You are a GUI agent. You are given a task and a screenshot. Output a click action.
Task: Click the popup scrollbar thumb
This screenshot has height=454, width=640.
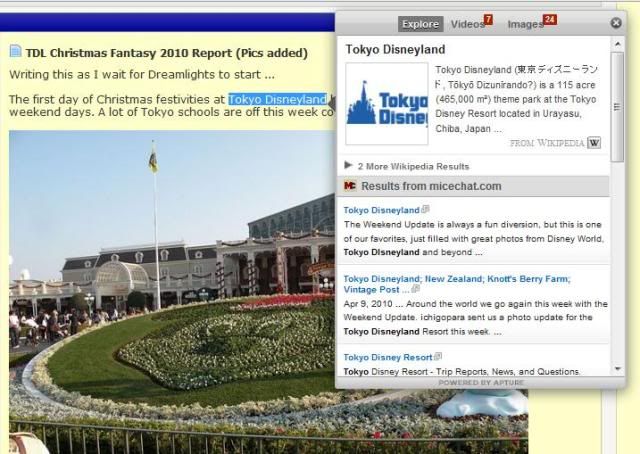pos(618,107)
